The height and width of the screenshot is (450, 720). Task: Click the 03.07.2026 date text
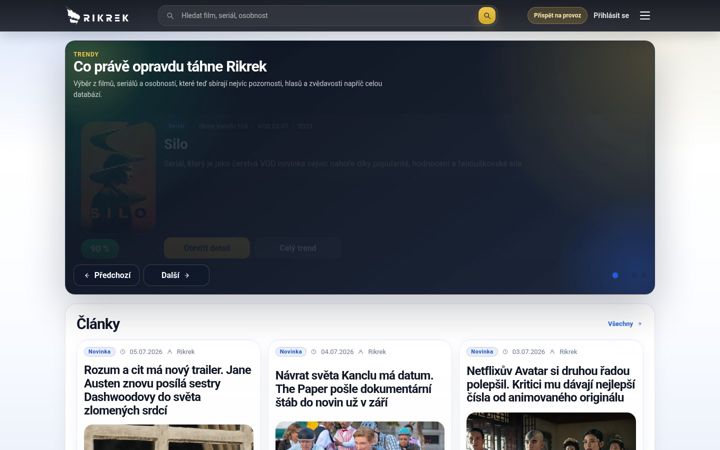point(529,352)
